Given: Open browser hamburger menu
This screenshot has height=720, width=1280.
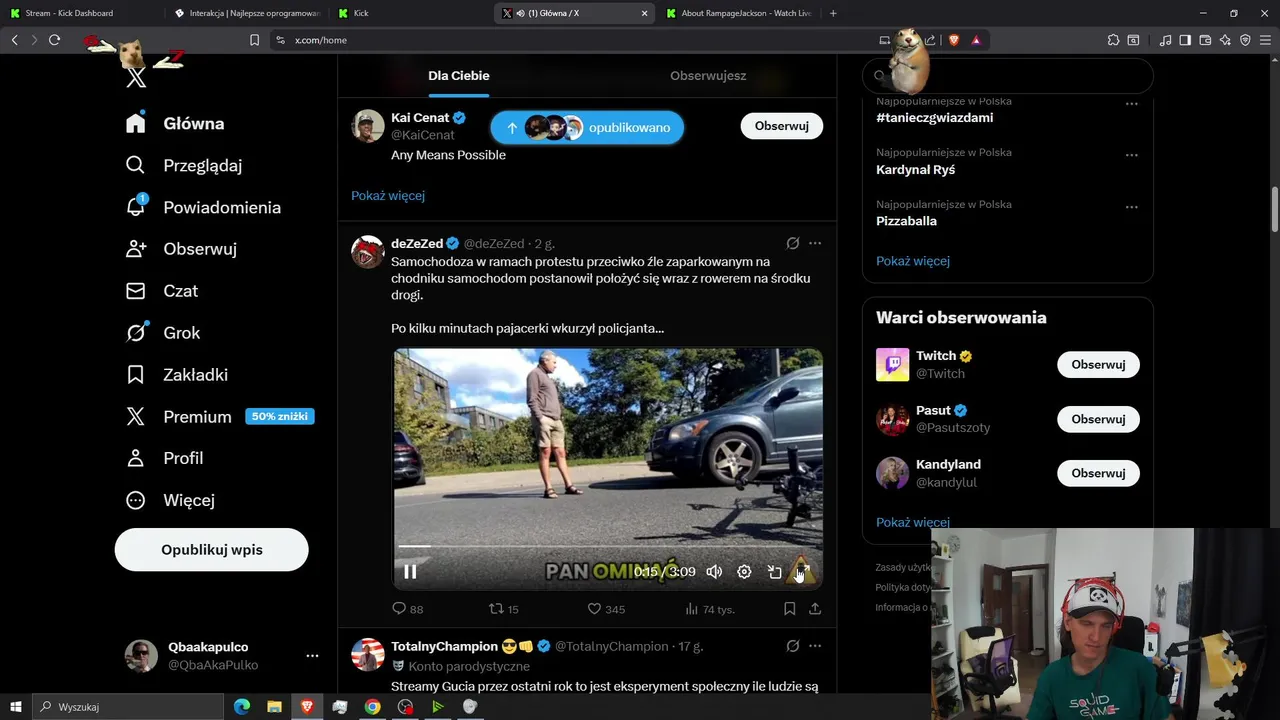Looking at the screenshot, I should [1265, 40].
